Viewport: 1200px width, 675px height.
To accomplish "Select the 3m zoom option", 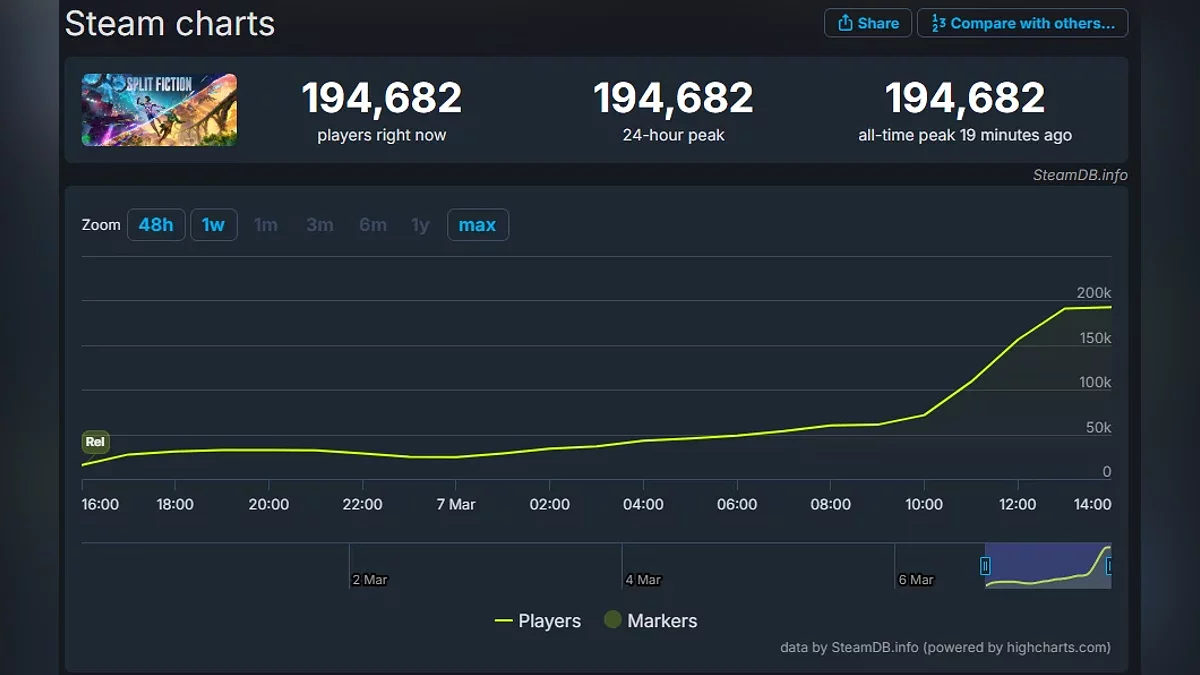I will click(320, 225).
